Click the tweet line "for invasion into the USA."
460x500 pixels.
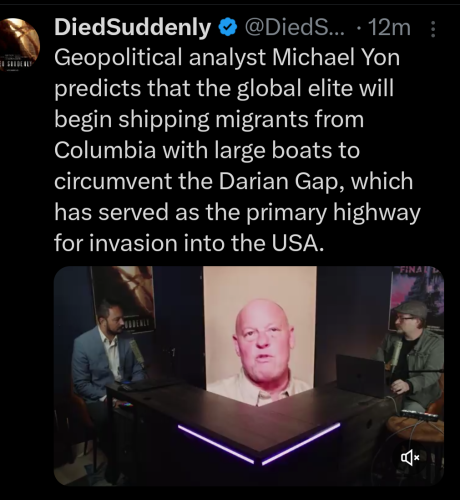[189, 243]
